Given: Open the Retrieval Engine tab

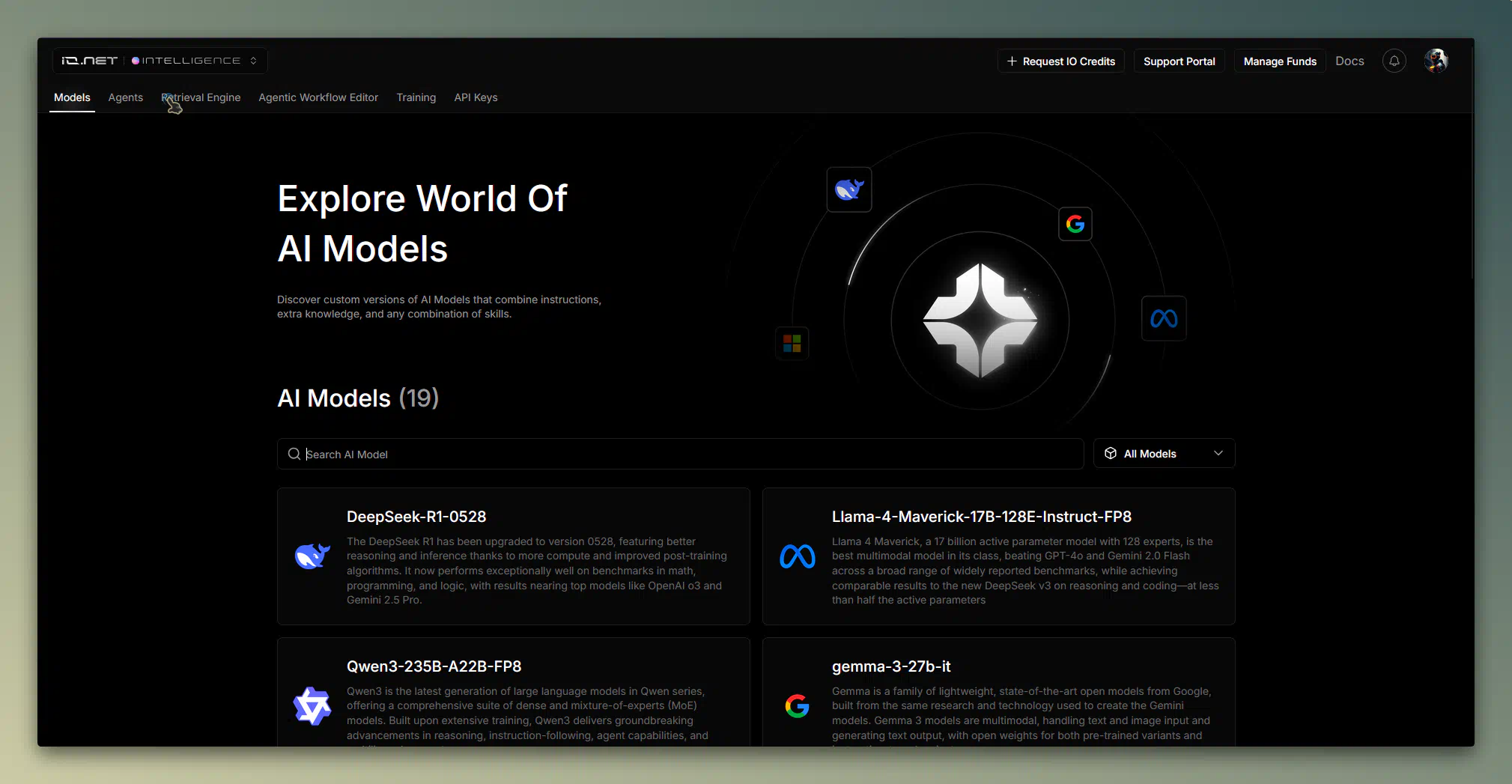Looking at the screenshot, I should point(201,97).
